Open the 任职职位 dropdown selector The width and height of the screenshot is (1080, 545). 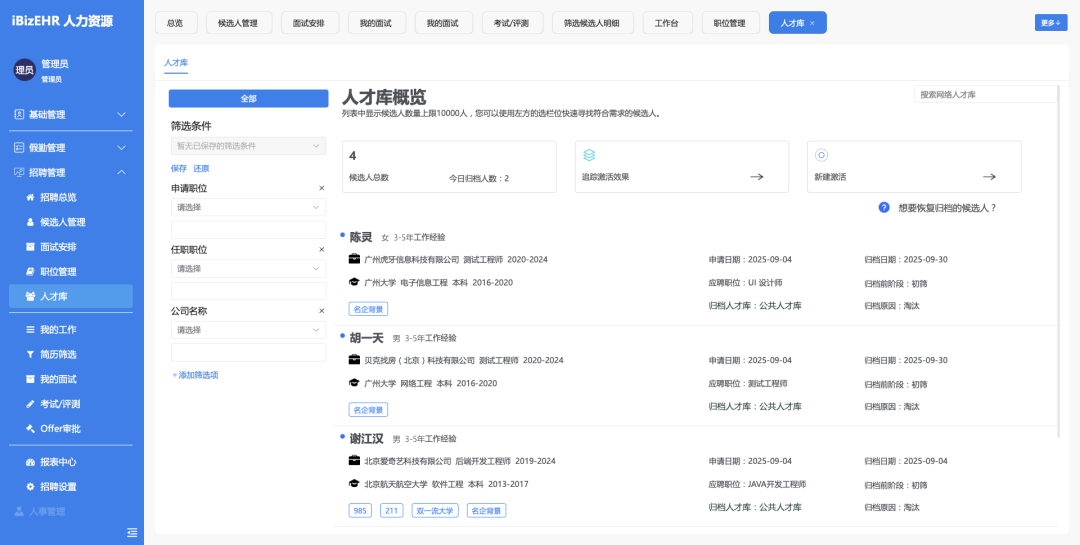click(x=248, y=269)
